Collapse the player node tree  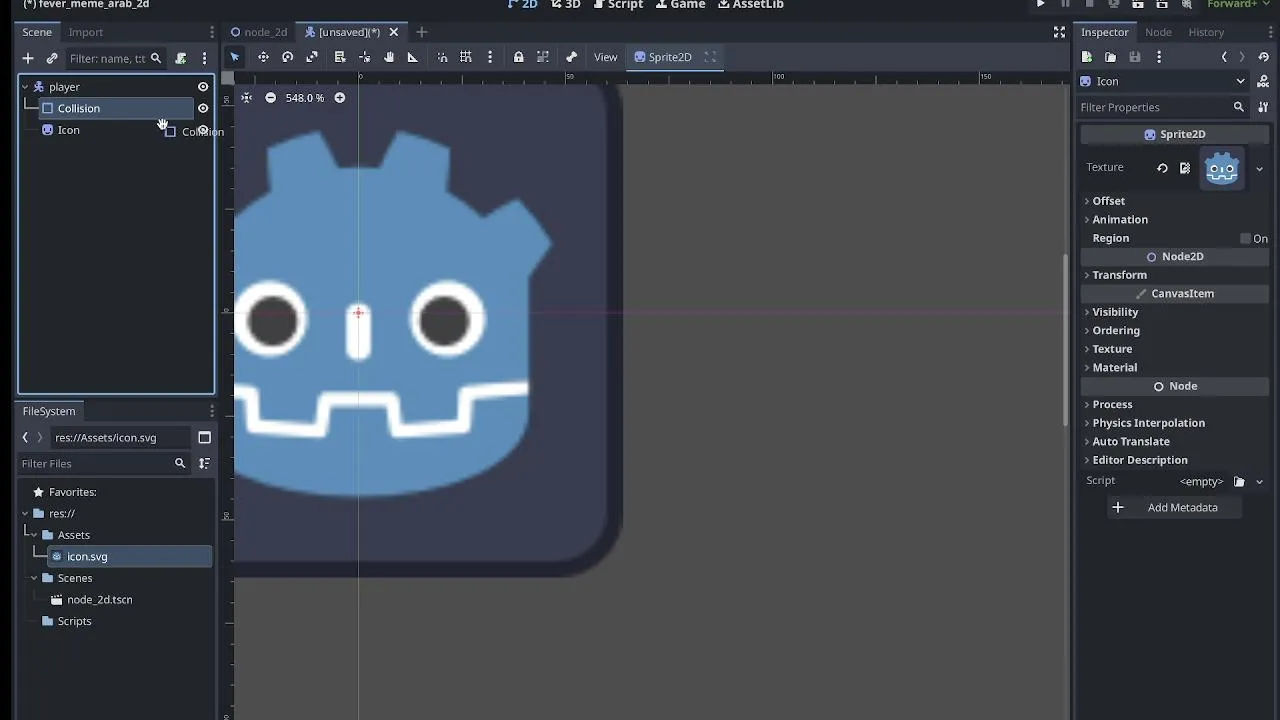(25, 87)
